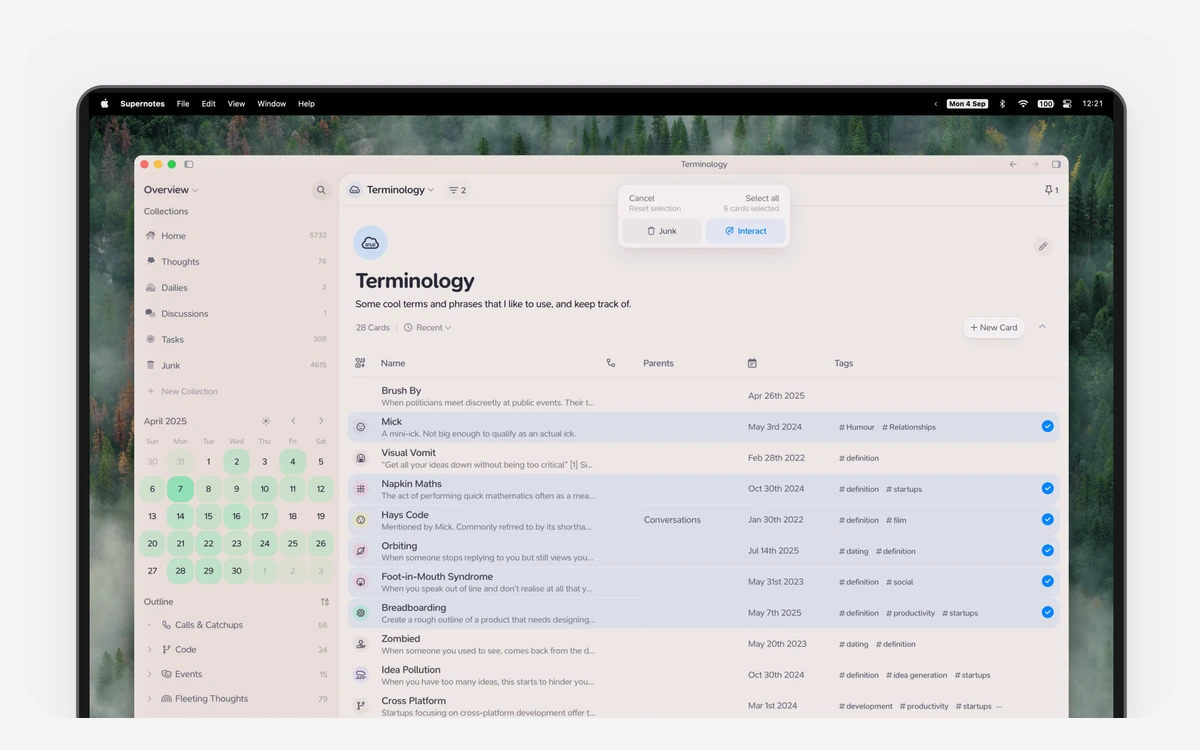Click the Interact button
Image resolution: width=1200 pixels, height=750 pixels.
[x=746, y=231]
